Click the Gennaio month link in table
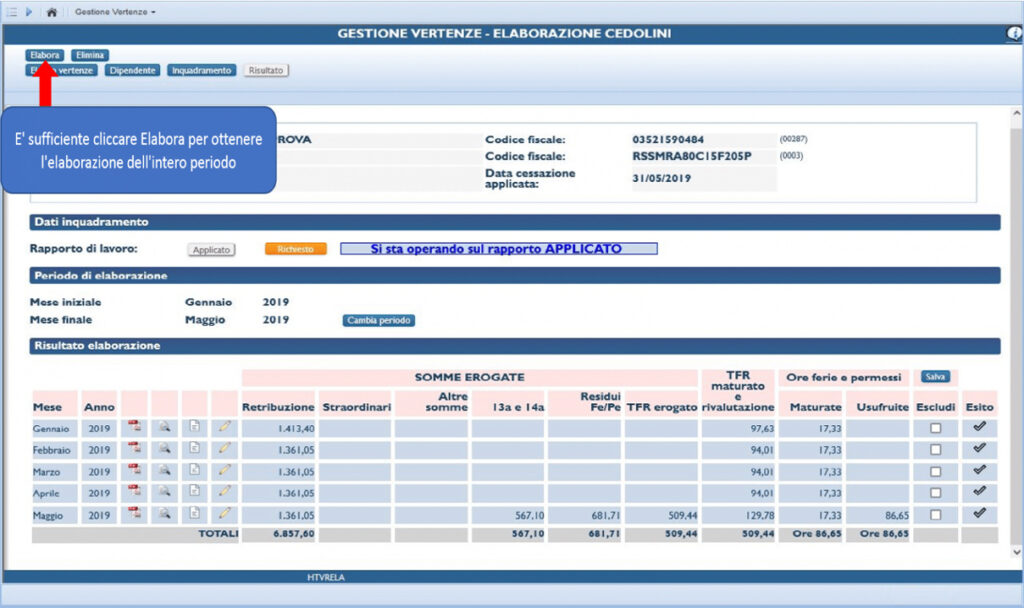1024x608 pixels. point(51,428)
